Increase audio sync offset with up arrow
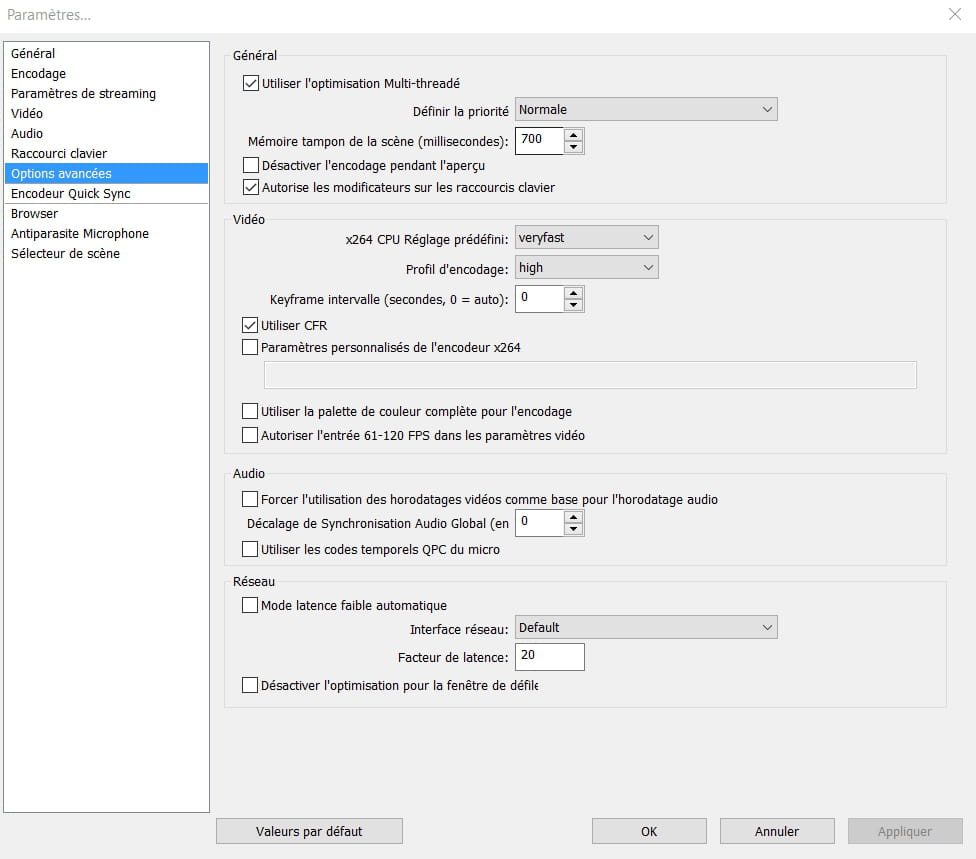The height and width of the screenshot is (859, 976). click(x=573, y=517)
